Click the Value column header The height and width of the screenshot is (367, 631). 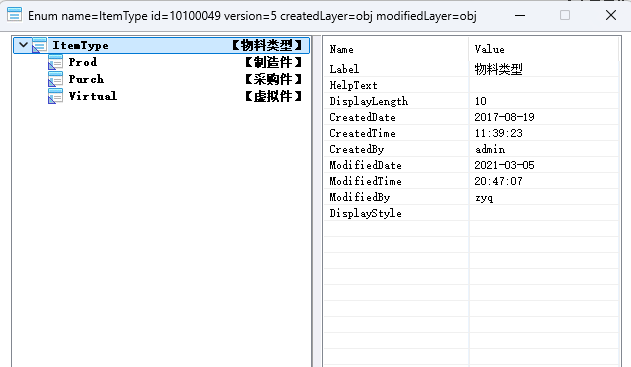point(544,49)
